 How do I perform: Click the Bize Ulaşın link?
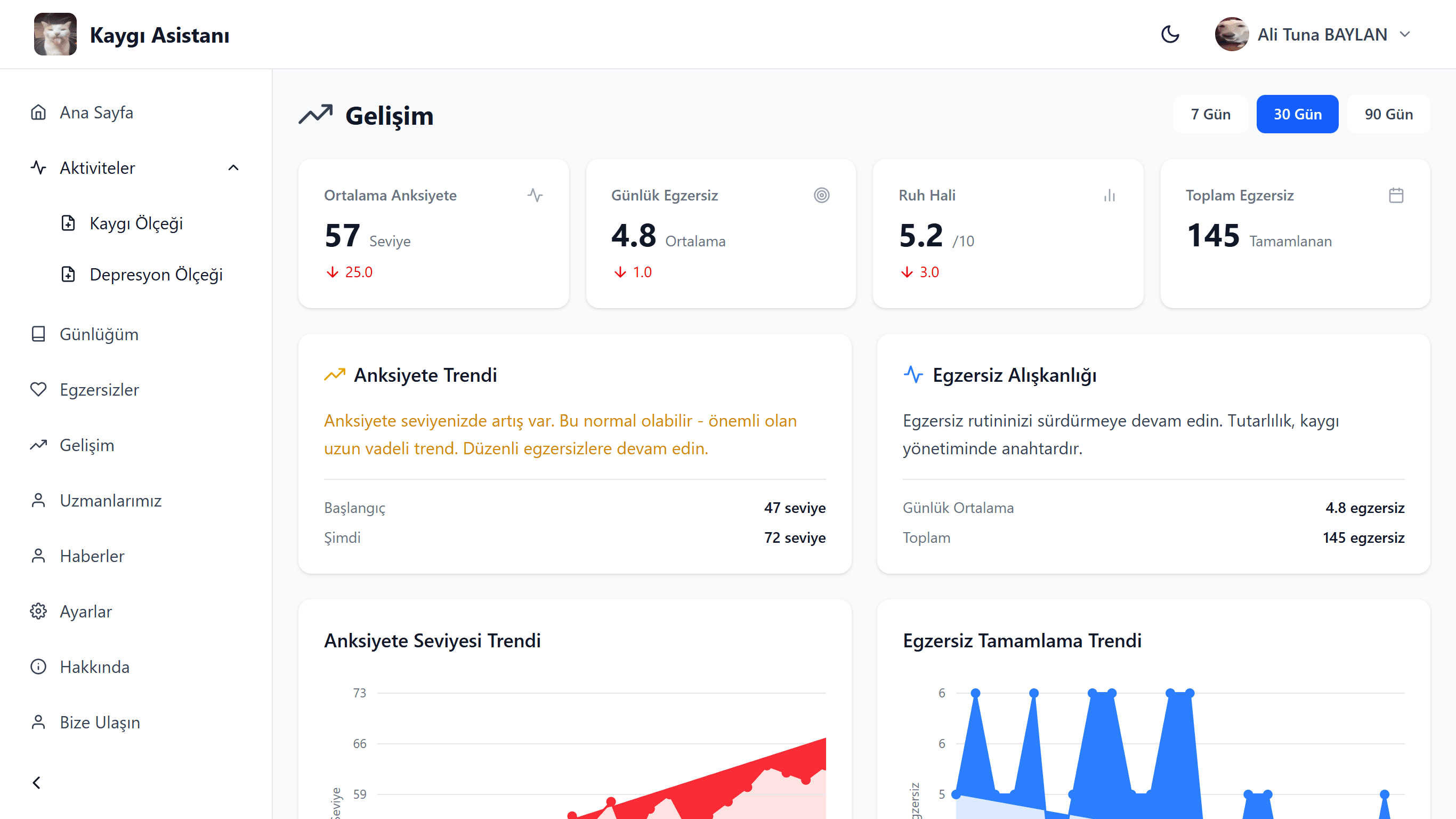(100, 722)
